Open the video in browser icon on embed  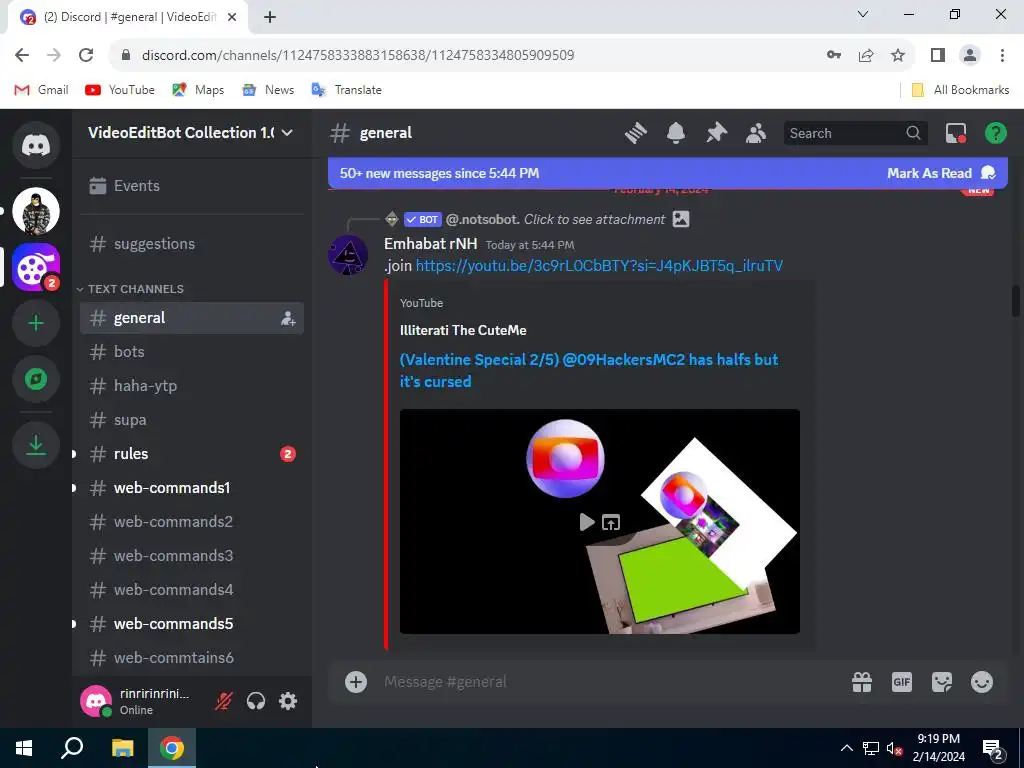click(x=611, y=522)
